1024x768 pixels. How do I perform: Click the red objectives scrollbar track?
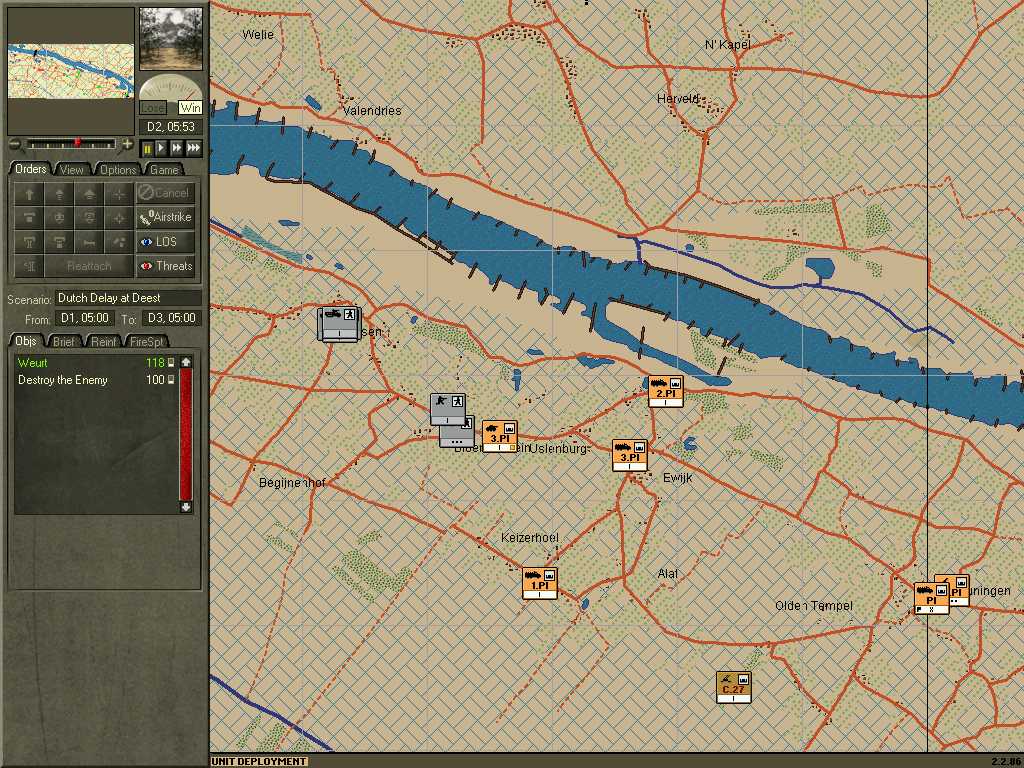point(186,434)
